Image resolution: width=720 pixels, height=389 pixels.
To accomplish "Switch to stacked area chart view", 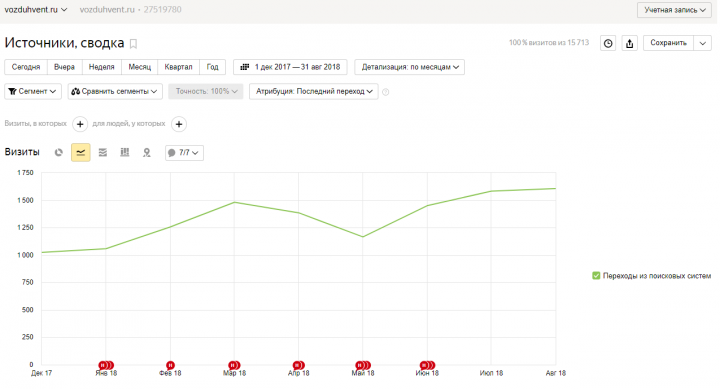I will pos(103,152).
